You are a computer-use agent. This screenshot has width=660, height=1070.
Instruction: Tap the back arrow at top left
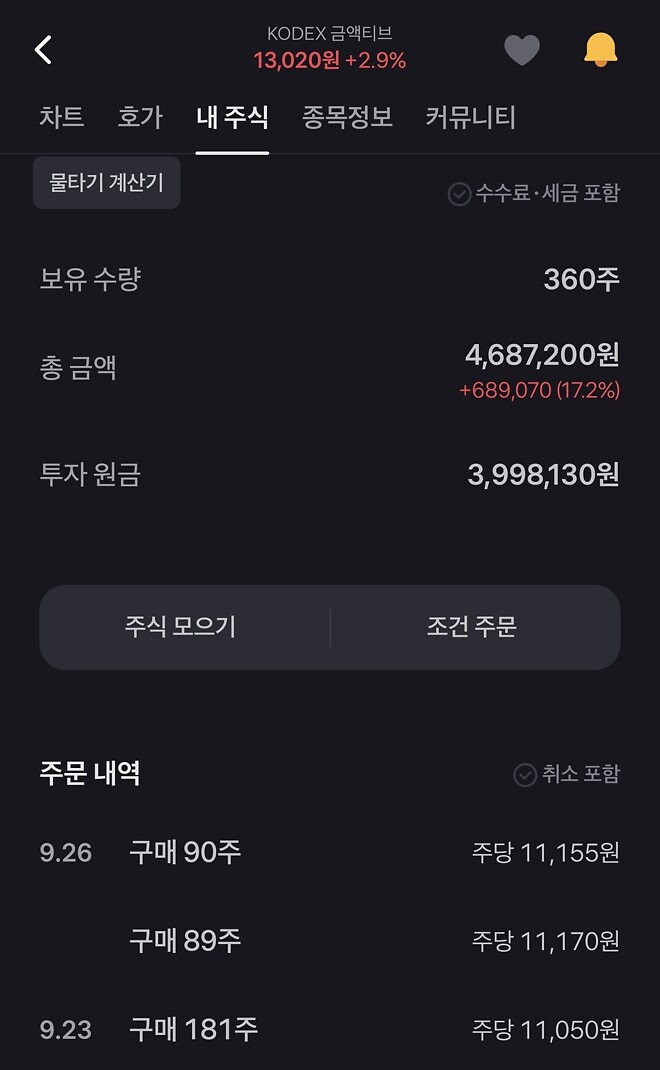[x=42, y=48]
